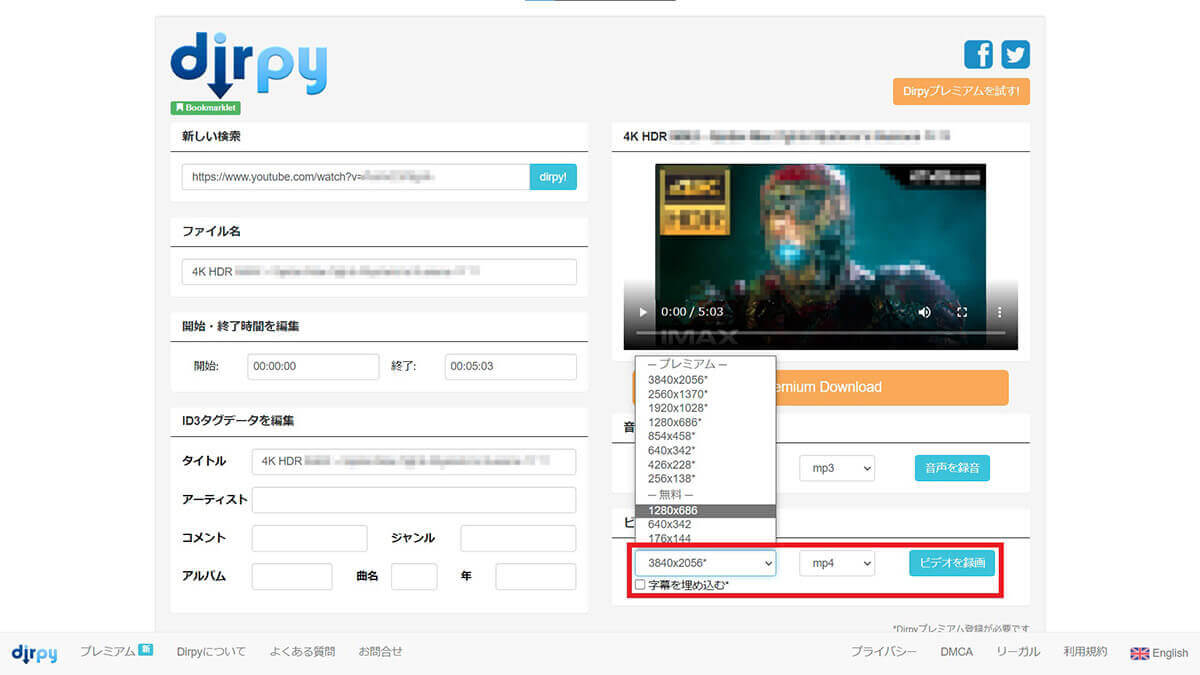
Task: Click the dirpy logo at top
Action: tap(249, 68)
